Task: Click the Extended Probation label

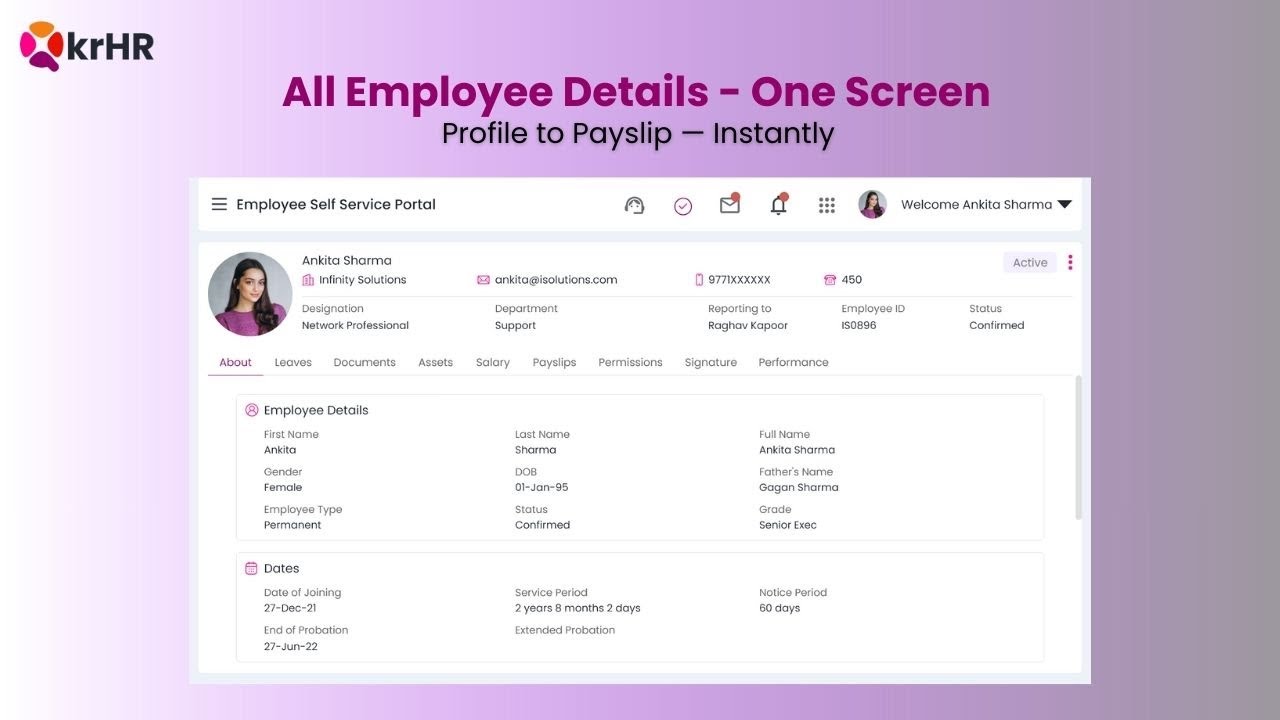Action: point(565,630)
